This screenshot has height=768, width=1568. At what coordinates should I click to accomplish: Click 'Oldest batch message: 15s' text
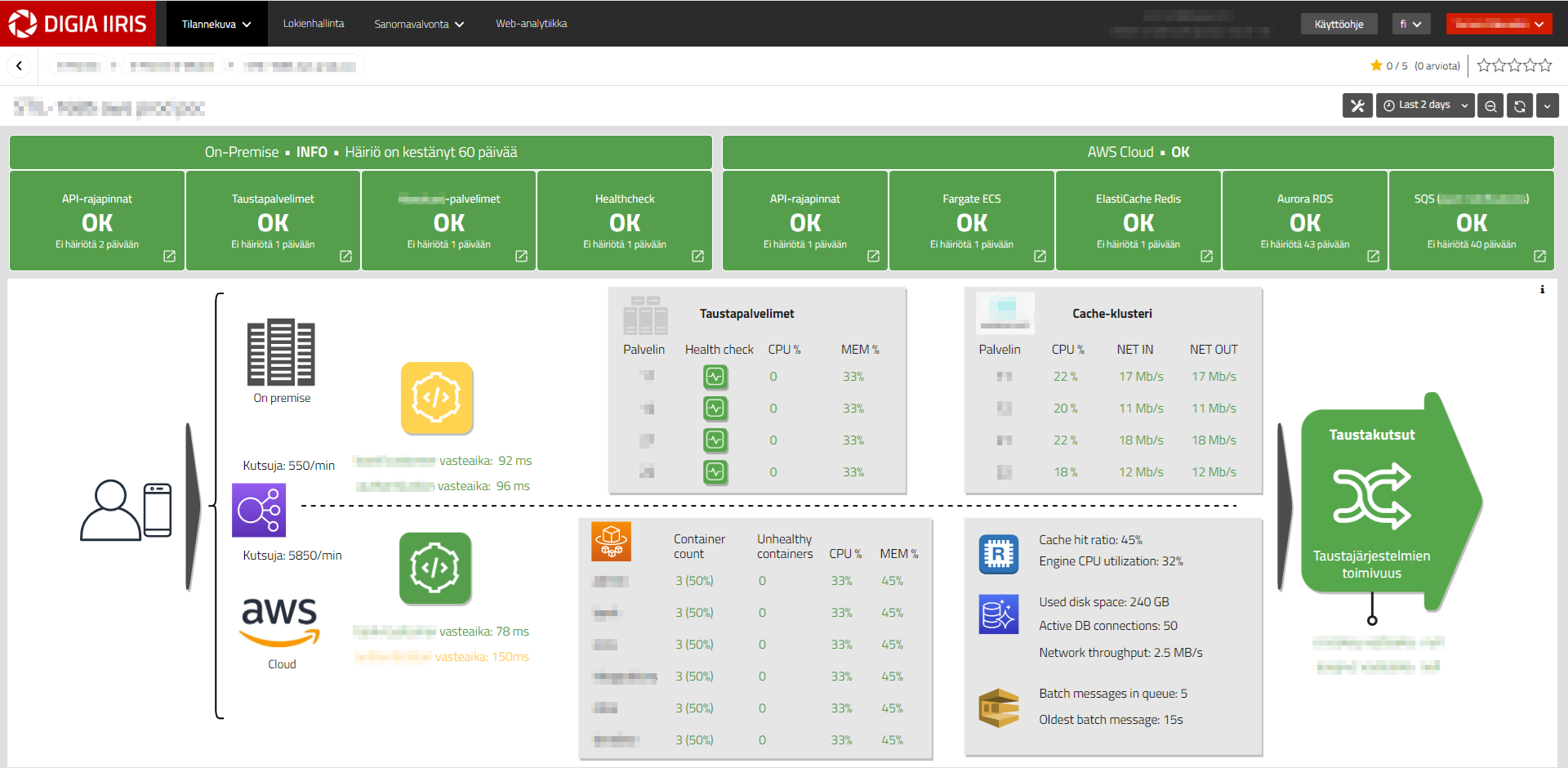1111,720
